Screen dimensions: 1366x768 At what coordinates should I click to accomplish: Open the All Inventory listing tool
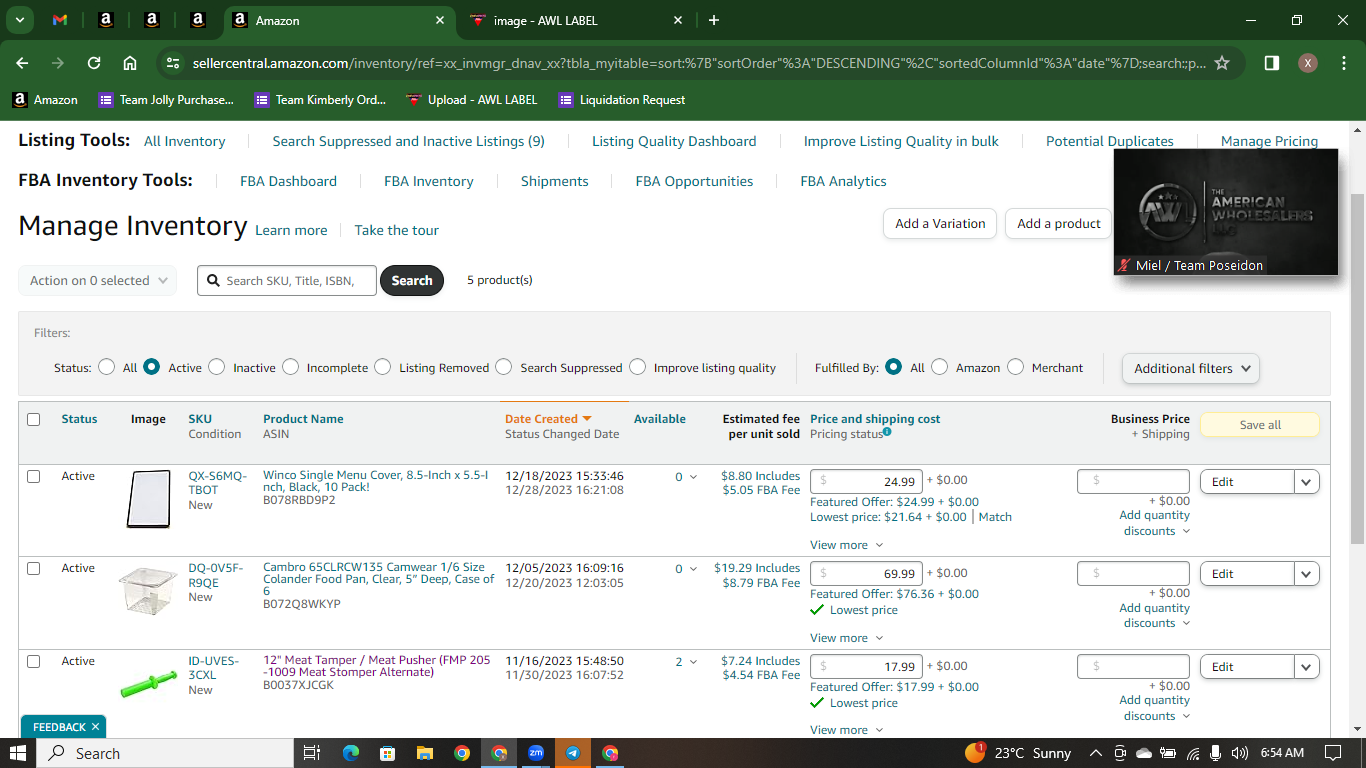click(x=185, y=141)
